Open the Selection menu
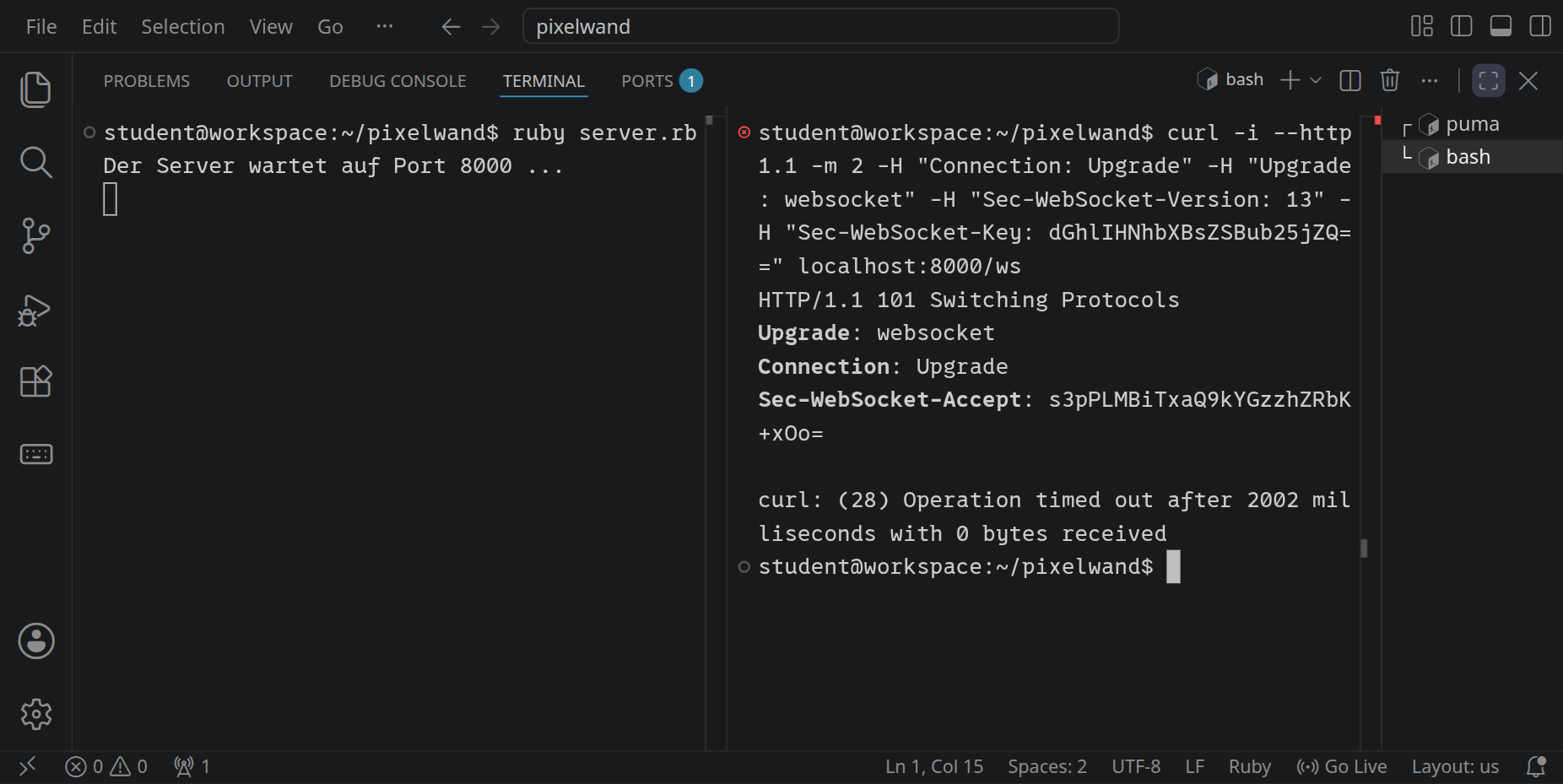The height and width of the screenshot is (784, 1563). pos(183,26)
